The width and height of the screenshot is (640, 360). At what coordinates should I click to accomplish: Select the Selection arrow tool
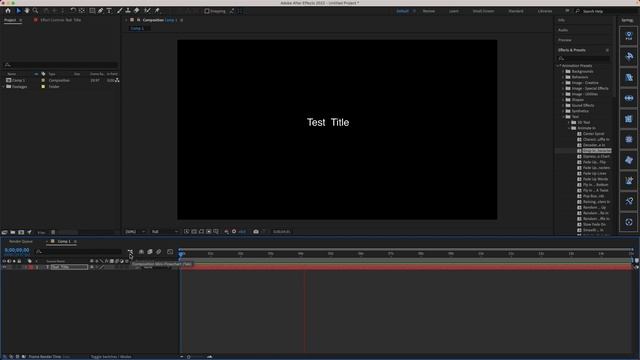pos(18,11)
